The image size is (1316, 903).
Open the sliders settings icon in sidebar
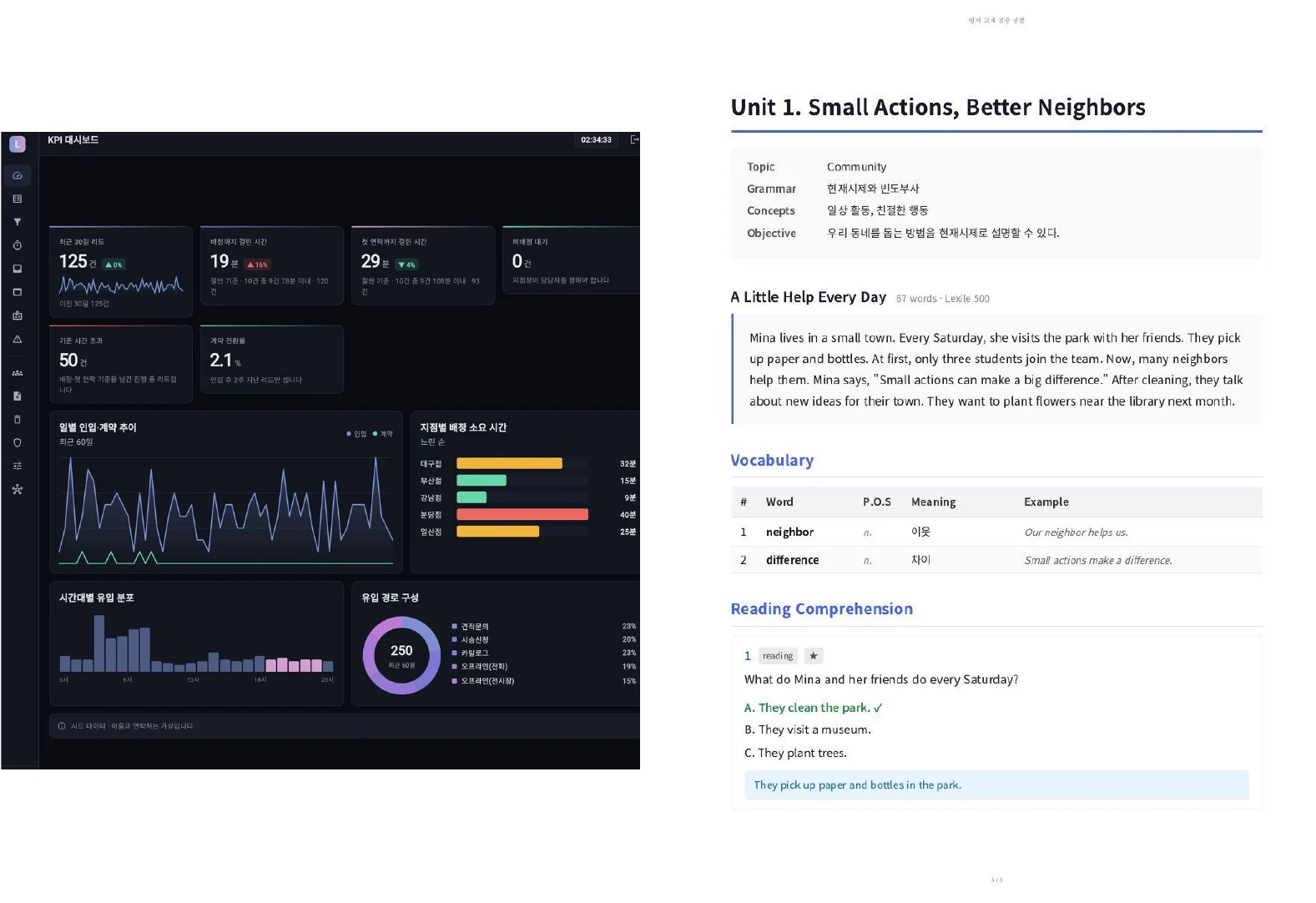point(18,467)
